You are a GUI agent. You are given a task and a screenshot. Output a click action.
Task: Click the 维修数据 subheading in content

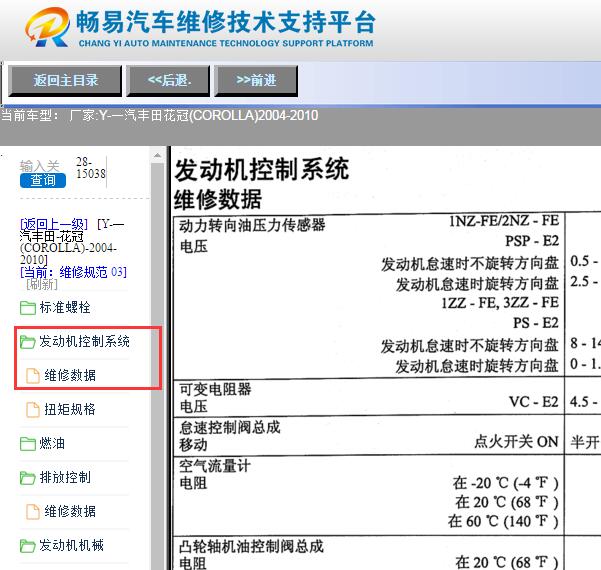pyautogui.click(x=218, y=200)
